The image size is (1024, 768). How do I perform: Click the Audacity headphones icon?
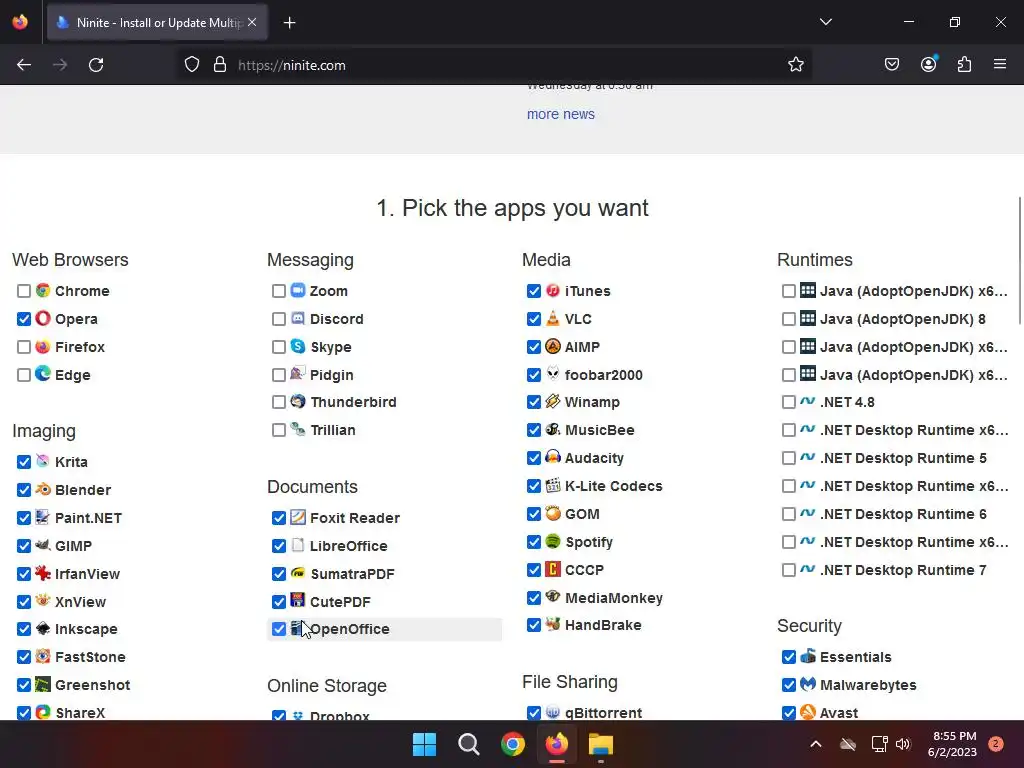553,457
